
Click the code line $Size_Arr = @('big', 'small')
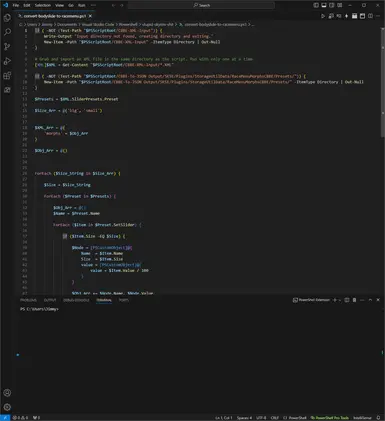(68, 110)
